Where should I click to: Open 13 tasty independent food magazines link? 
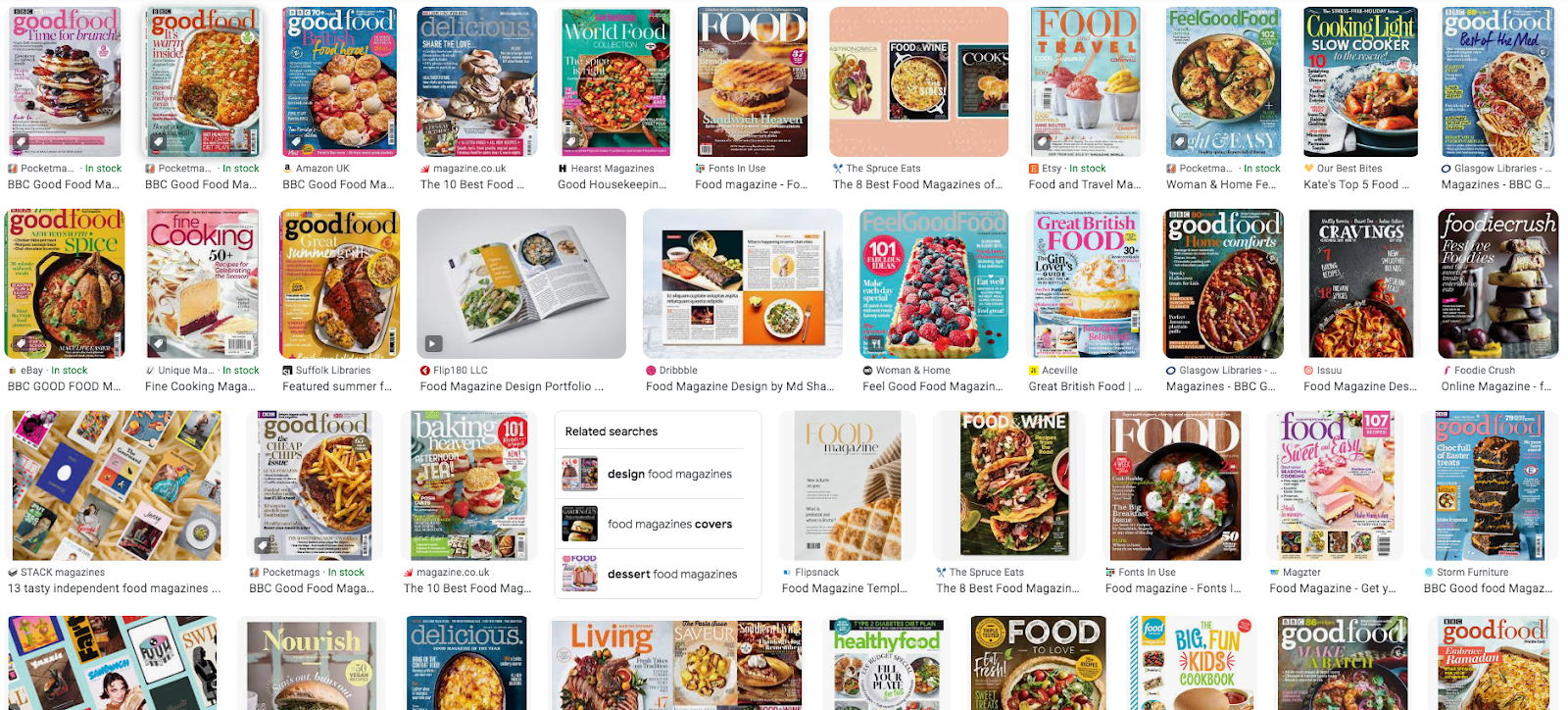(x=115, y=588)
